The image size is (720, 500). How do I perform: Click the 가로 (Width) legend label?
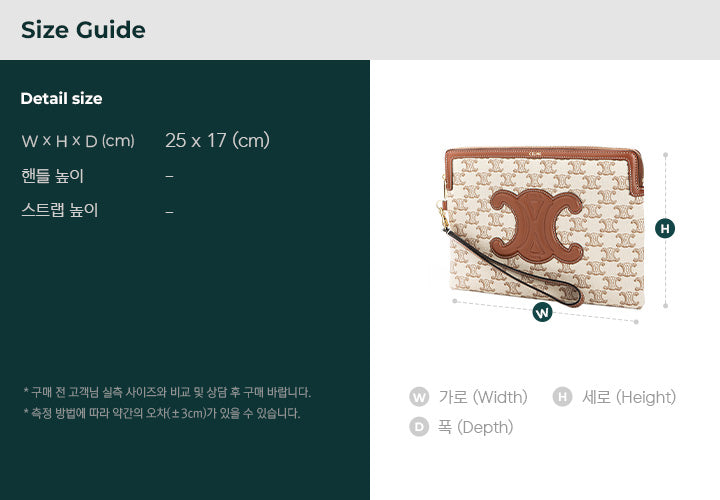tap(483, 397)
